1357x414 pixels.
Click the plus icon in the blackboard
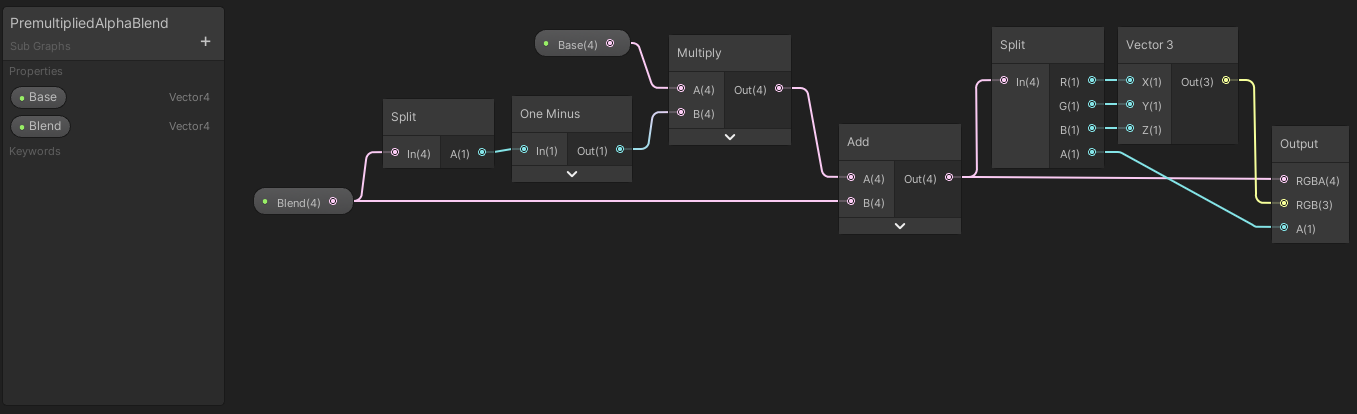tap(206, 41)
